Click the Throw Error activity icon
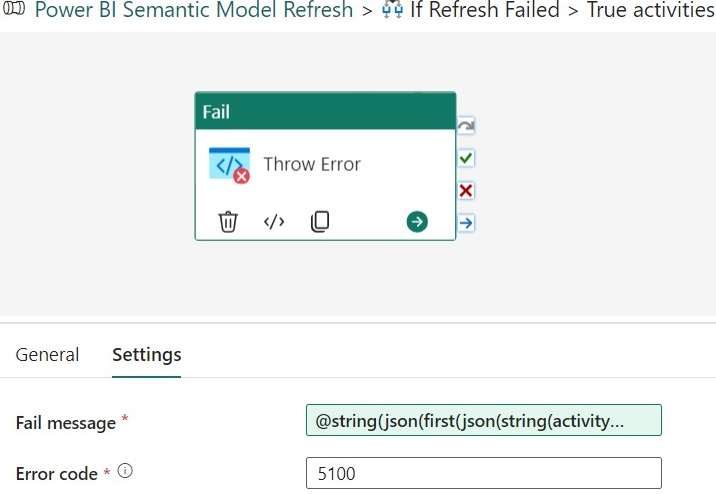The height and width of the screenshot is (494, 716). coord(229,165)
